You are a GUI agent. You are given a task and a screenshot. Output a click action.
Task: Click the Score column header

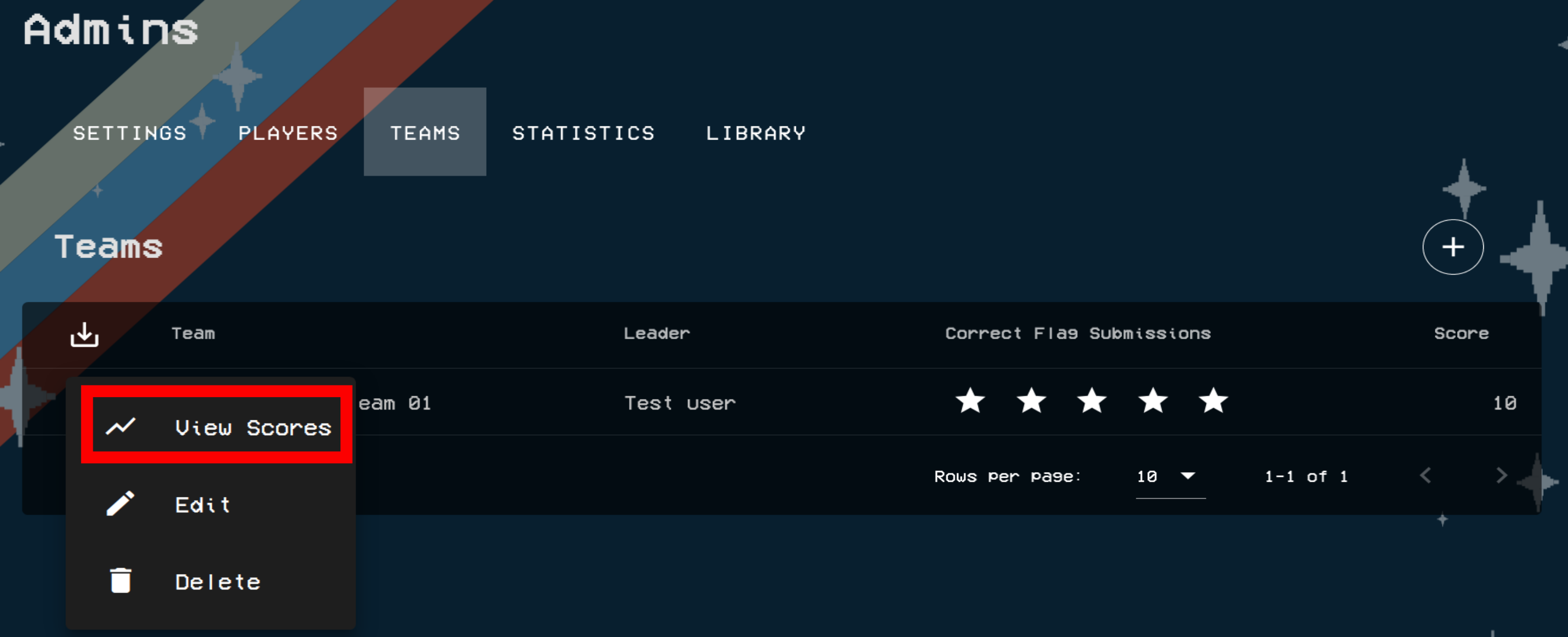tap(1461, 333)
